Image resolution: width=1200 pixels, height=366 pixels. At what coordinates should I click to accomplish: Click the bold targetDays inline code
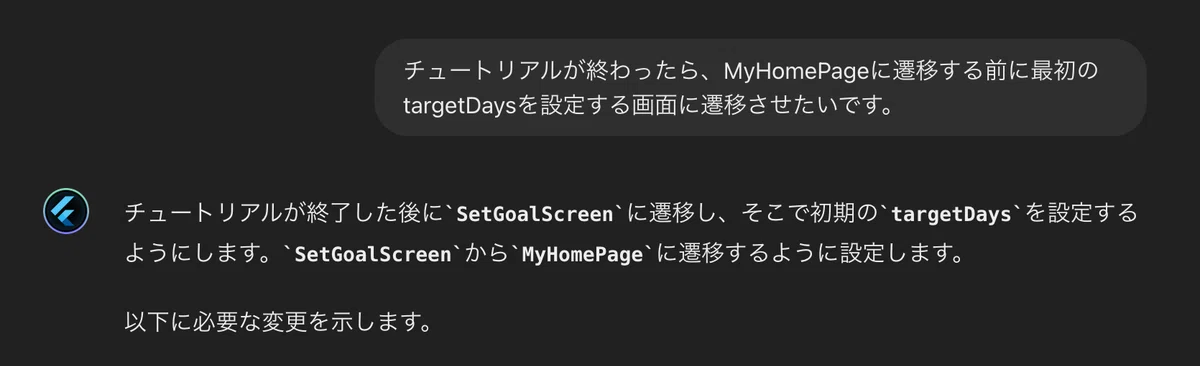point(952,214)
